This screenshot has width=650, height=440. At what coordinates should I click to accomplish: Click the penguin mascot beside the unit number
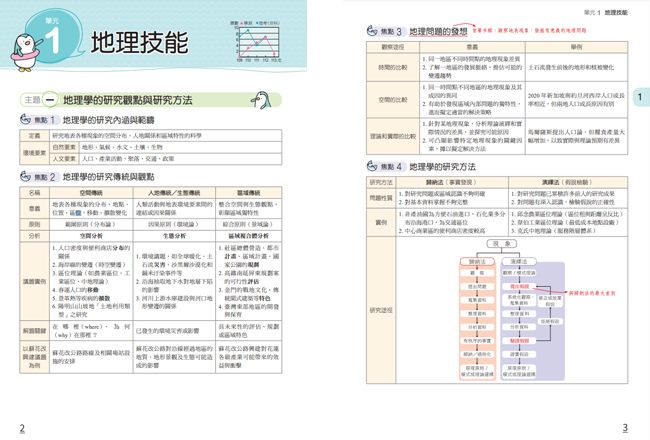25,52
